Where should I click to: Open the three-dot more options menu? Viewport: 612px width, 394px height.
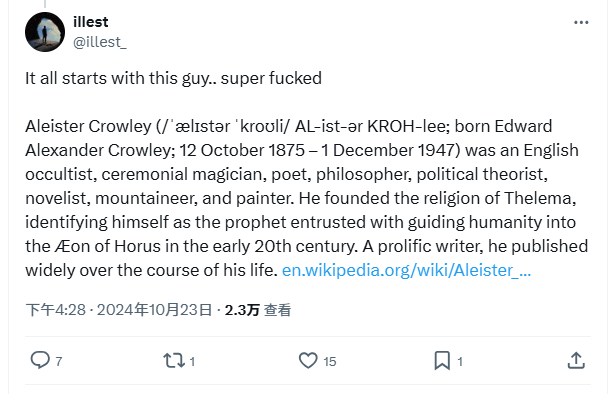[x=581, y=23]
